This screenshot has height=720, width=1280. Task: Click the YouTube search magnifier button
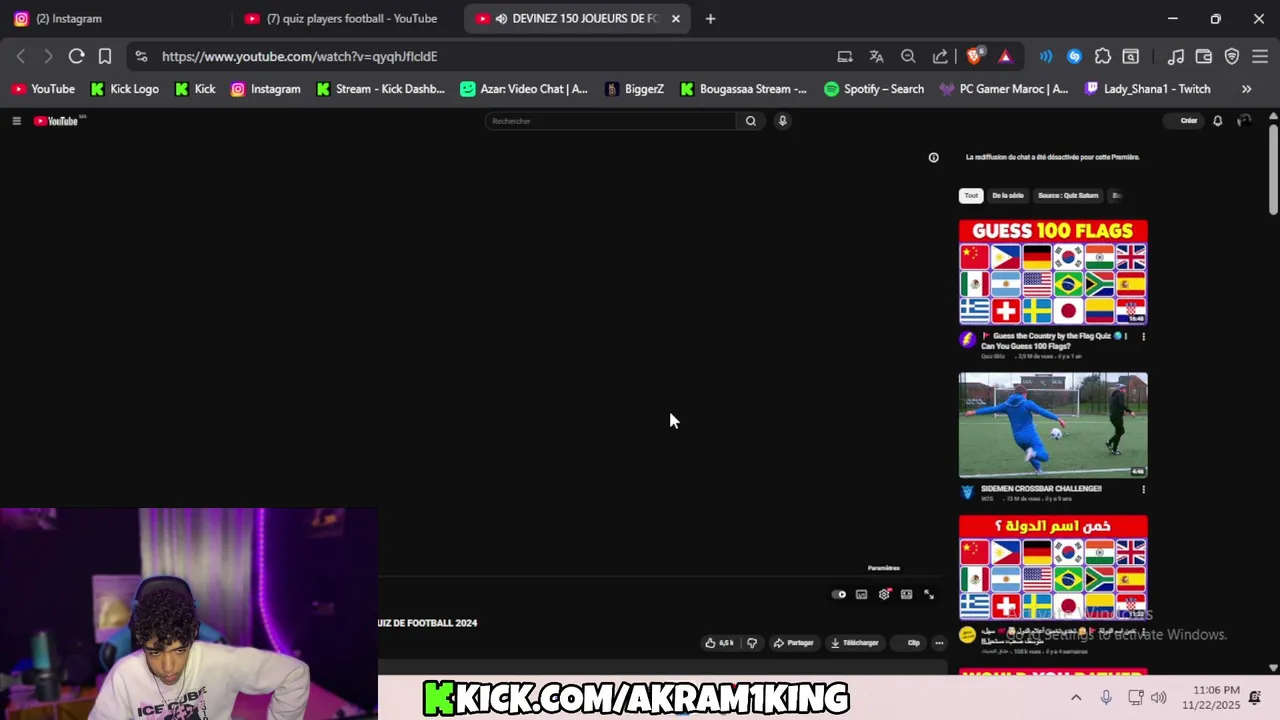click(x=751, y=121)
